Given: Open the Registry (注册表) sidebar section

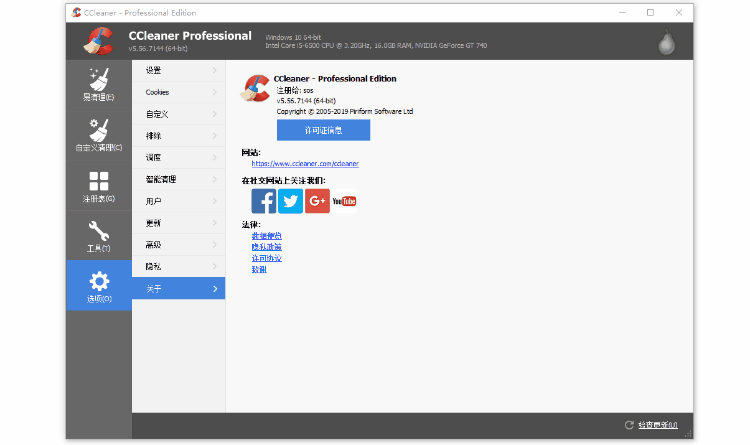Looking at the screenshot, I should 99,186.
